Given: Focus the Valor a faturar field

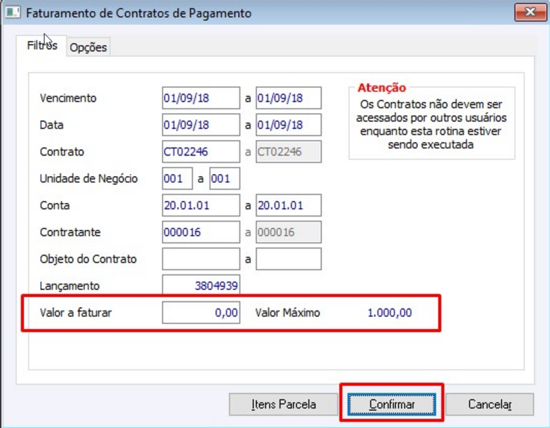Looking at the screenshot, I should point(201,312).
